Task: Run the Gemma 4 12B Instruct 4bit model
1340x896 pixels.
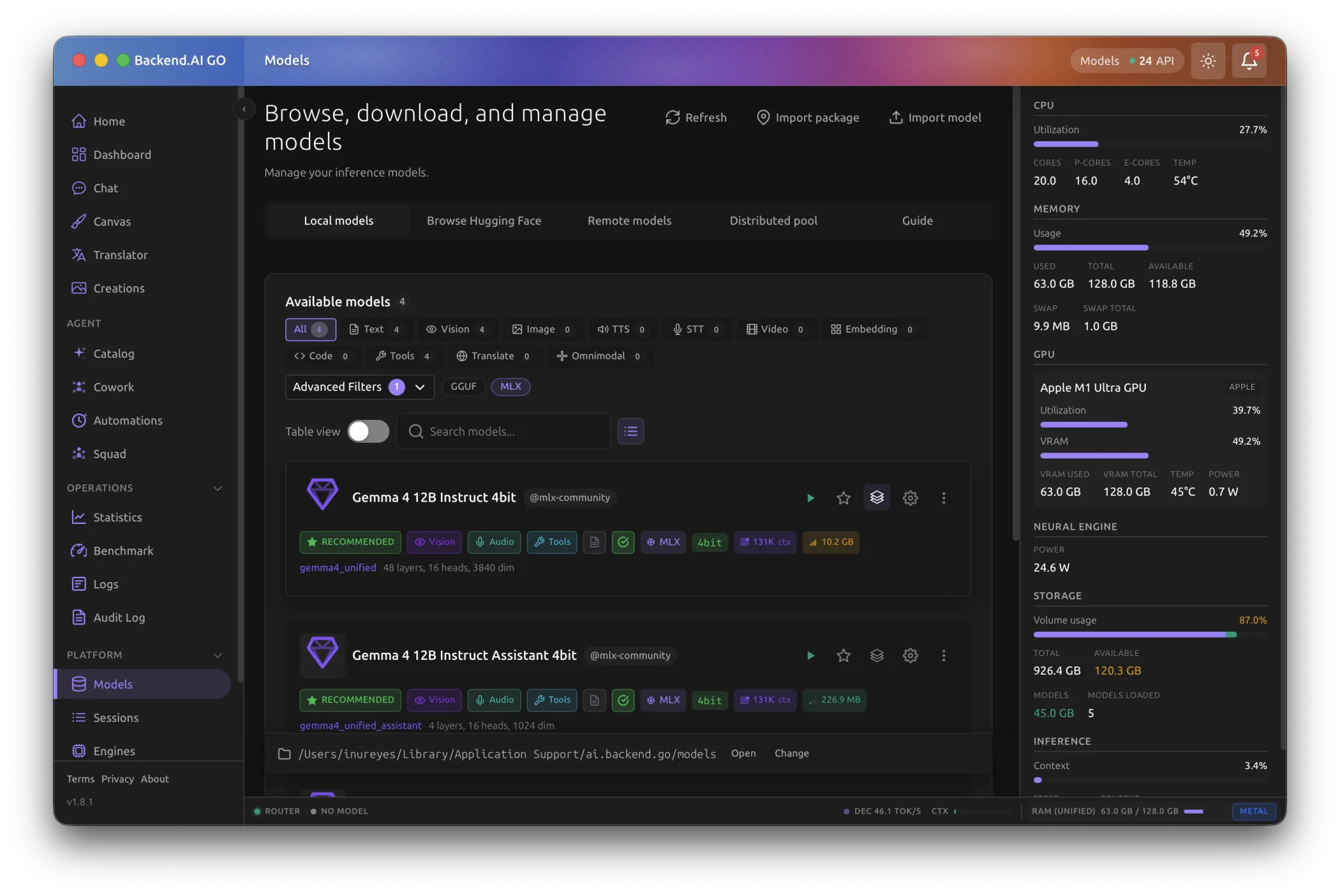Action: pyautogui.click(x=810, y=498)
